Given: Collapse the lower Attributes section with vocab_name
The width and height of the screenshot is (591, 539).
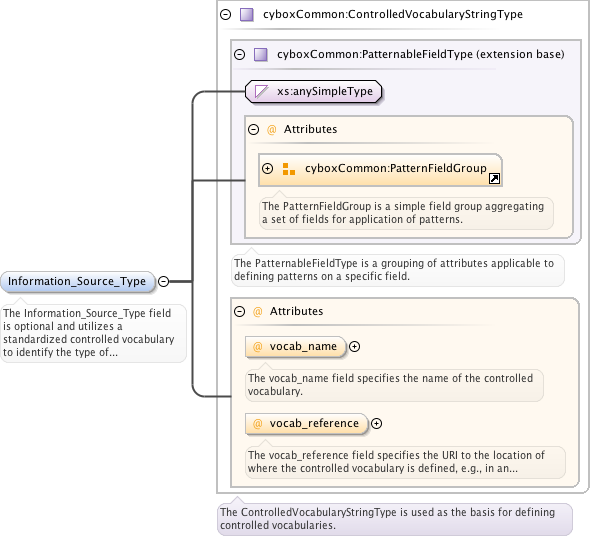Looking at the screenshot, I should 239,311.
